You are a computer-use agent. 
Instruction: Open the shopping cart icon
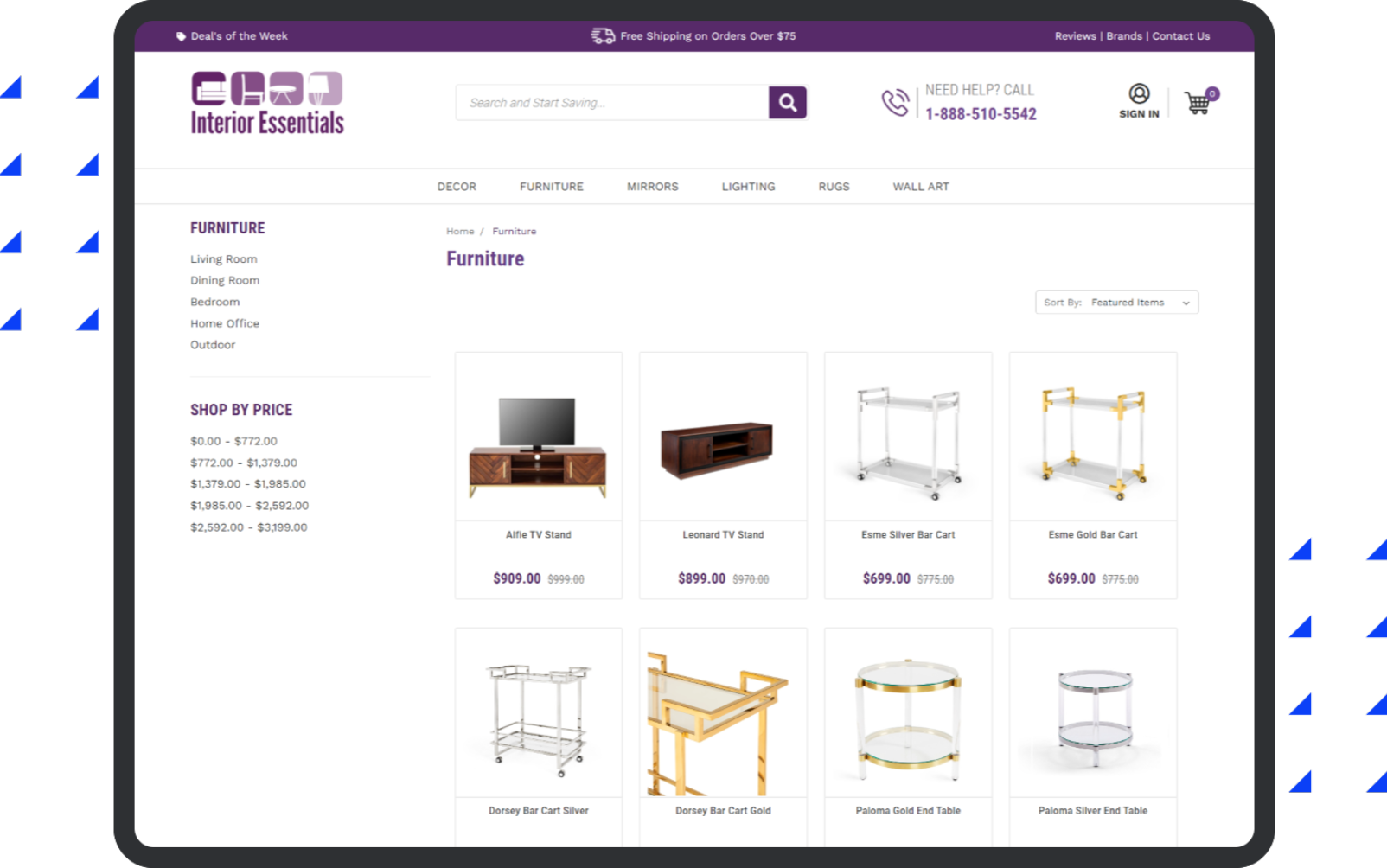(1199, 102)
